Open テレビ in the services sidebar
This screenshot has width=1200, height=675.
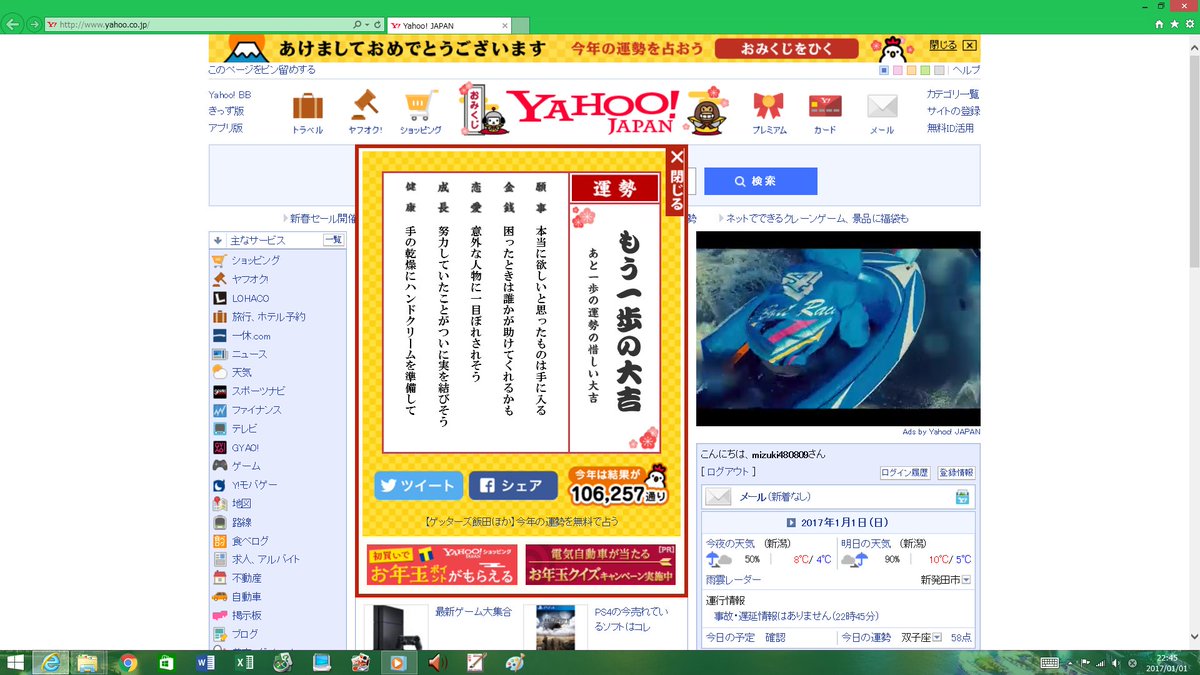tap(245, 429)
